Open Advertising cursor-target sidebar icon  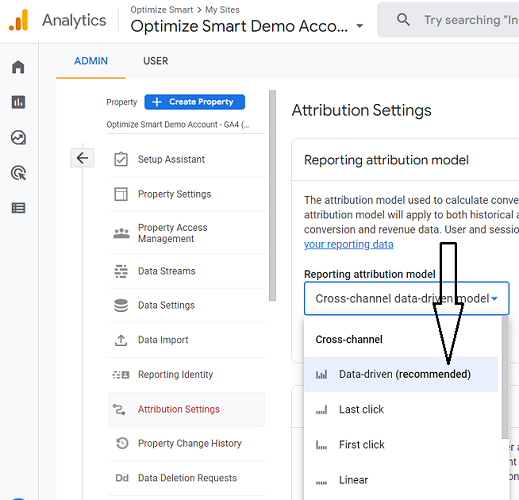point(18,173)
